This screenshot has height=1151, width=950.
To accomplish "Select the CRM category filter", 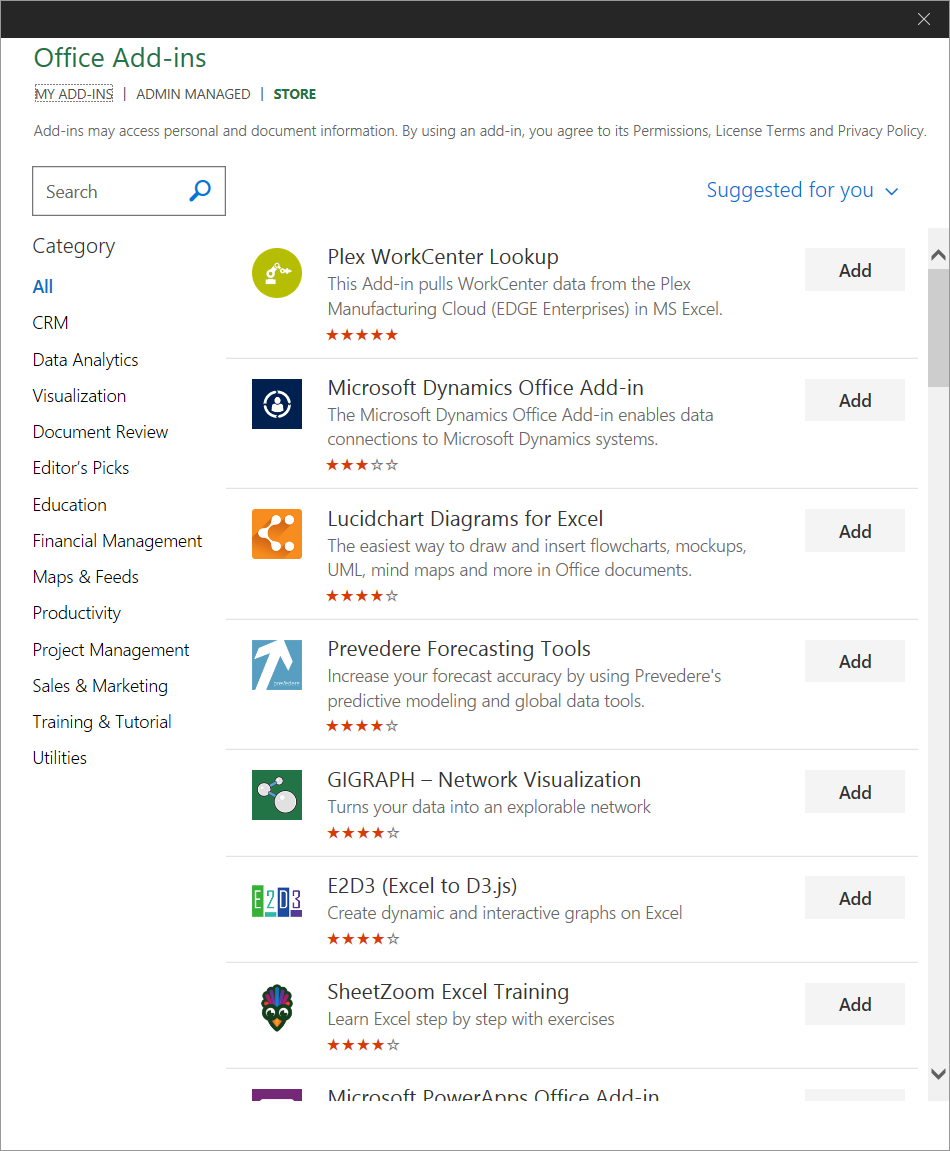I will tap(50, 322).
